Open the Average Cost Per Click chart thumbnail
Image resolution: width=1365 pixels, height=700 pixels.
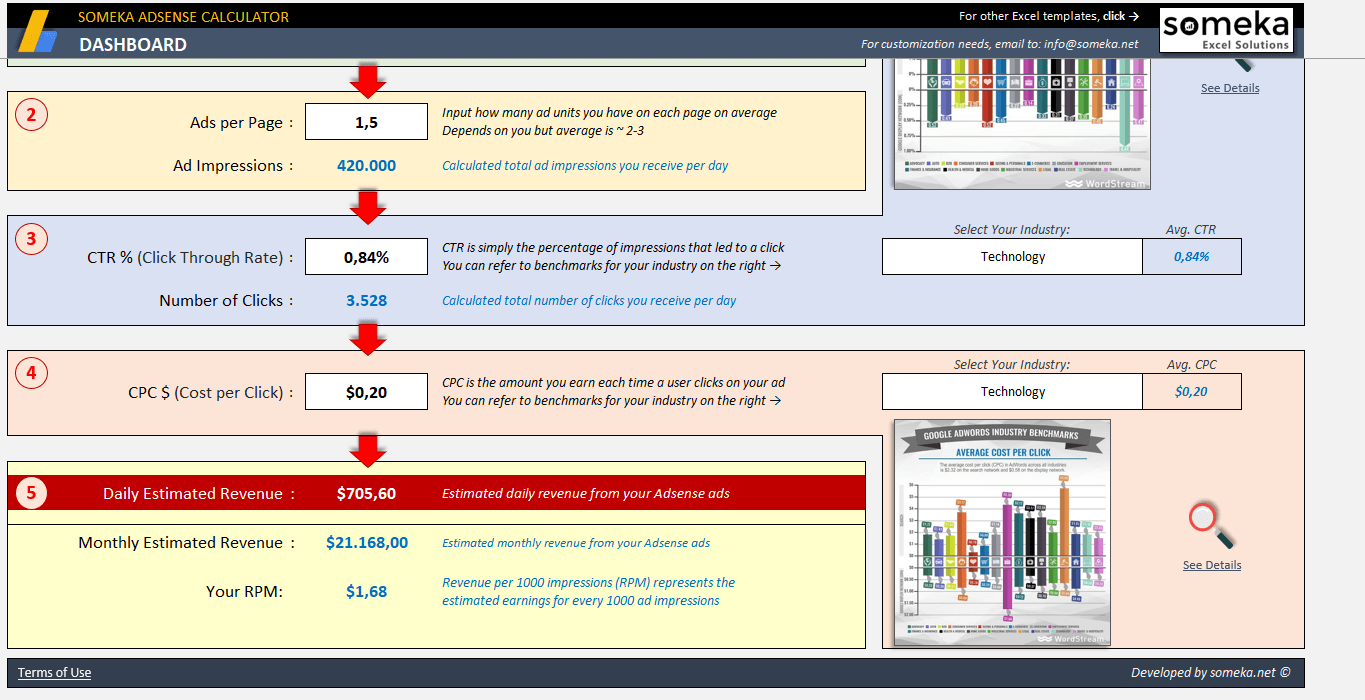tap(1002, 532)
